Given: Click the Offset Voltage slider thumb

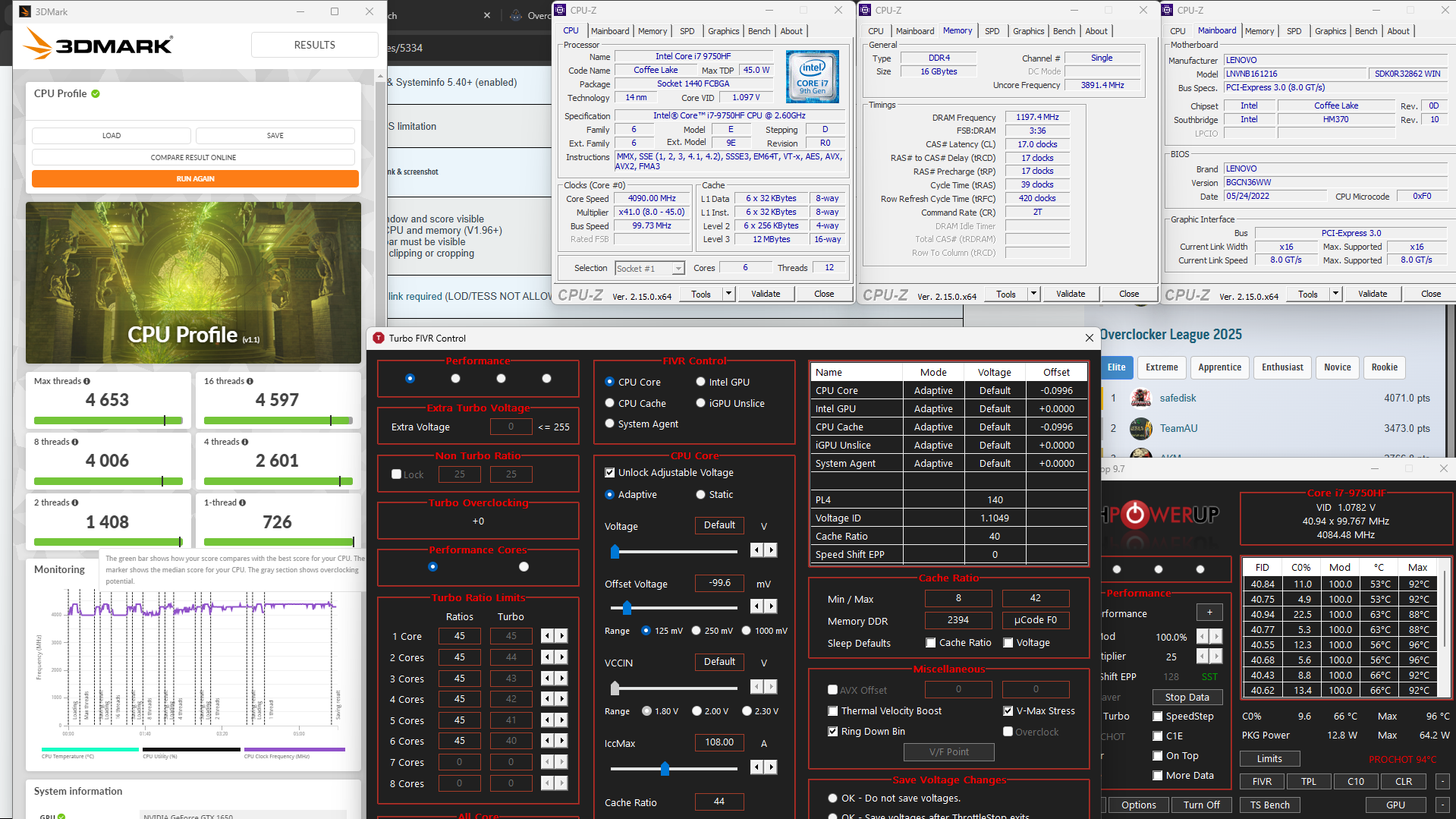Looking at the screenshot, I should click(627, 607).
